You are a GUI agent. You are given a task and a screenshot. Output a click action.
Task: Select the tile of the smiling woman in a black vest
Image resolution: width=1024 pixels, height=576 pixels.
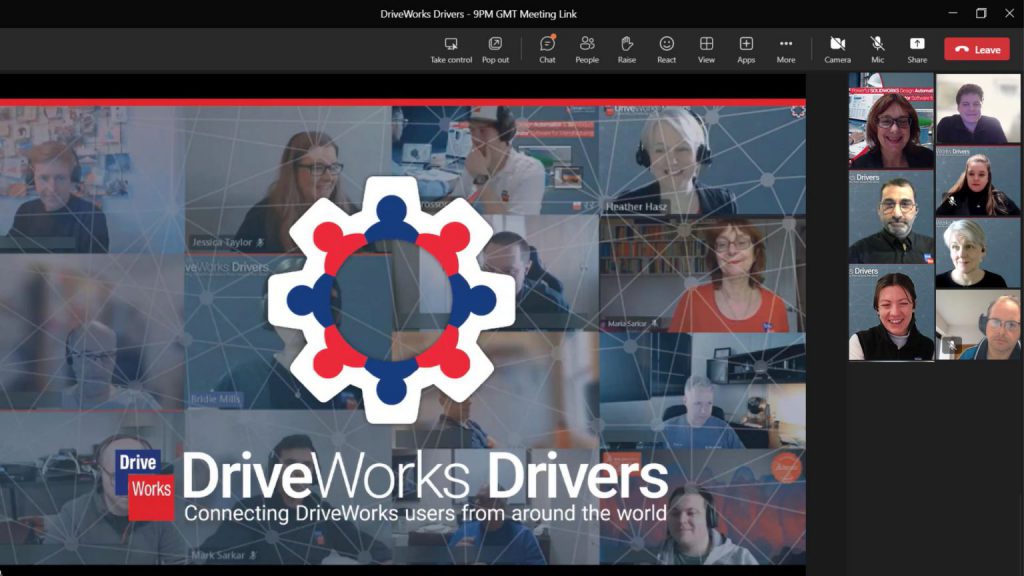pyautogui.click(x=891, y=313)
